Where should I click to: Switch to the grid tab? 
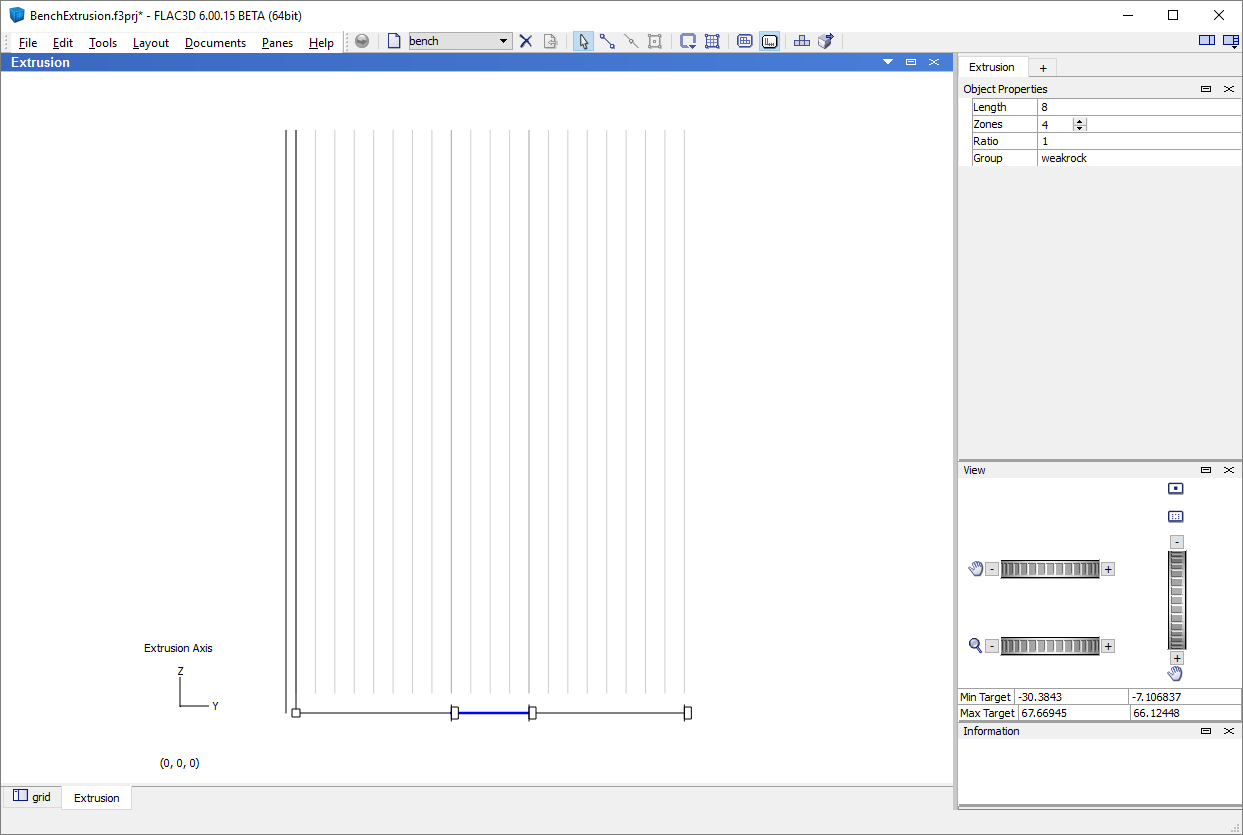click(32, 797)
